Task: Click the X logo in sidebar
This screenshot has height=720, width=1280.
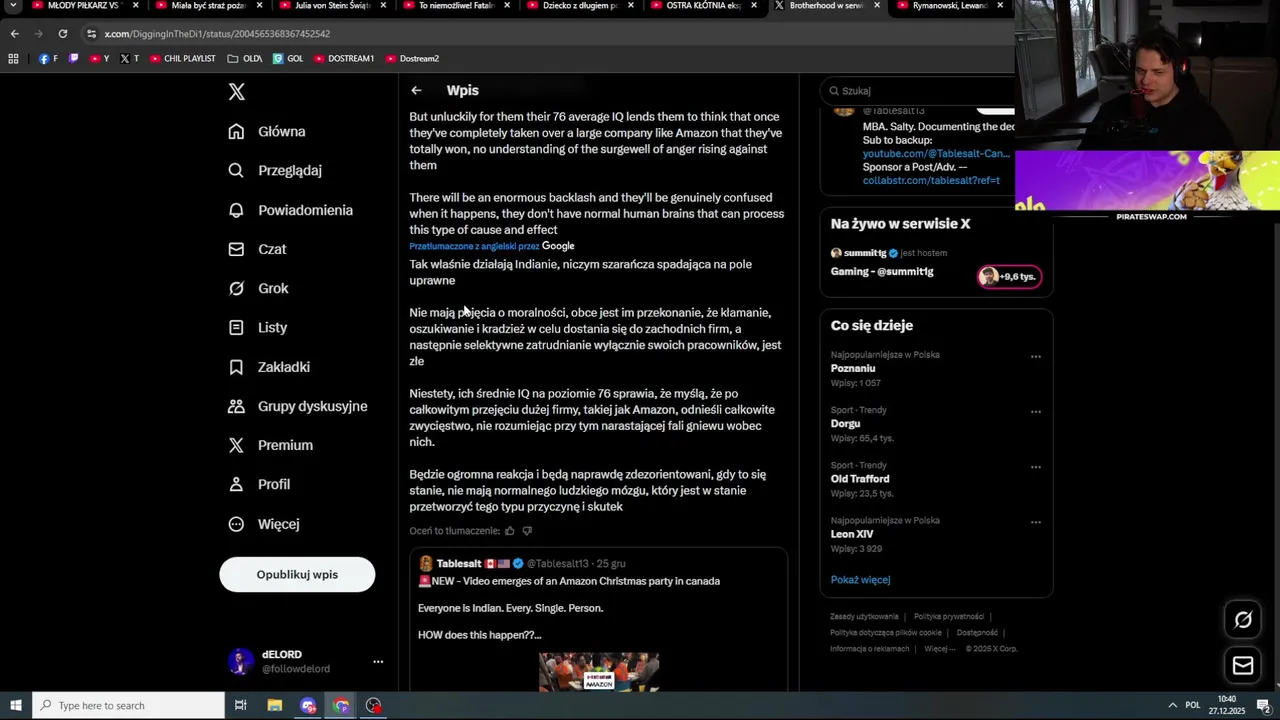Action: coord(236,92)
